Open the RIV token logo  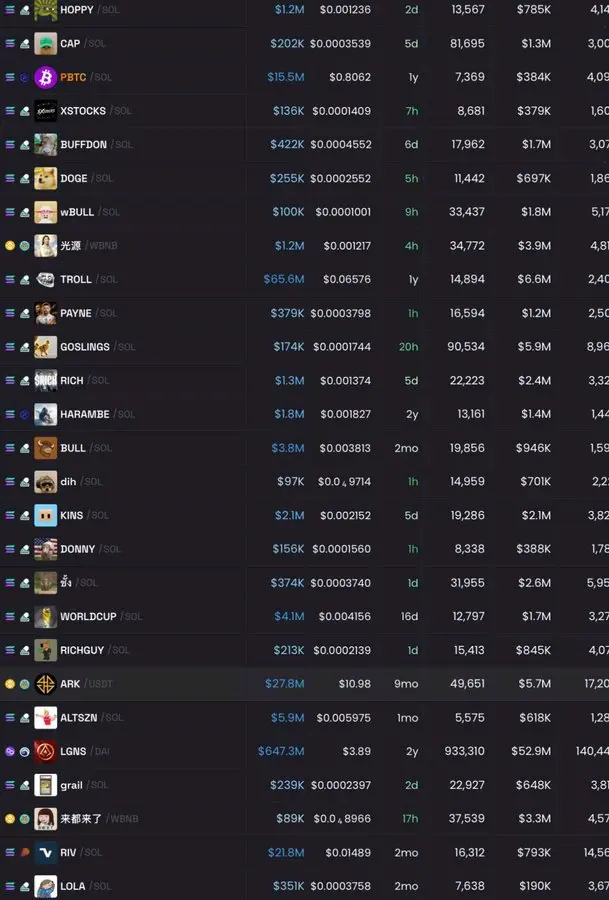(x=45, y=853)
